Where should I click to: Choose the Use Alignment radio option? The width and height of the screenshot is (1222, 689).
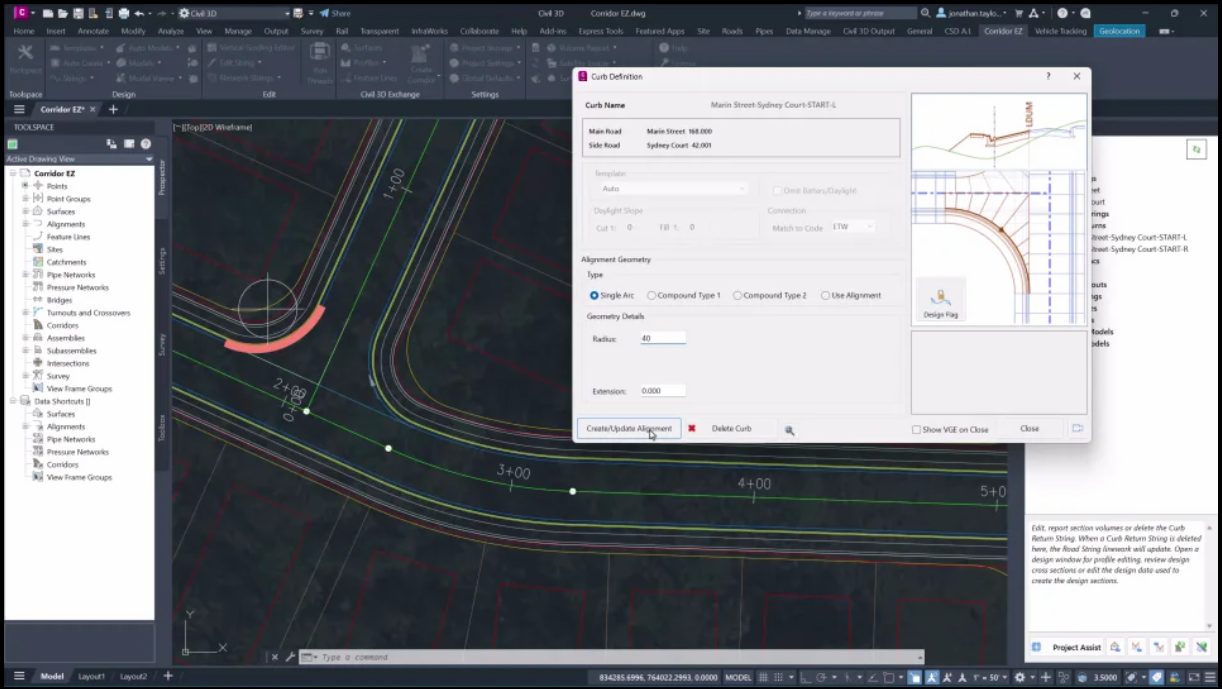coord(825,296)
